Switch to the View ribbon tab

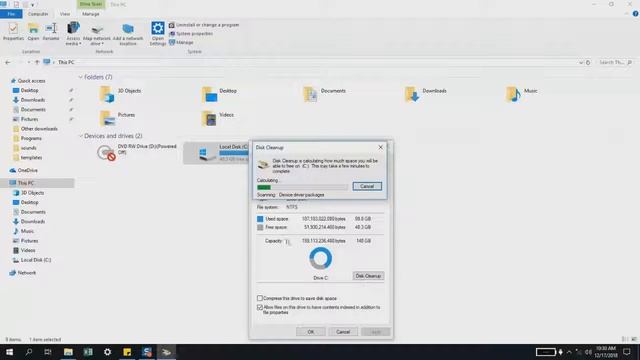coord(65,14)
